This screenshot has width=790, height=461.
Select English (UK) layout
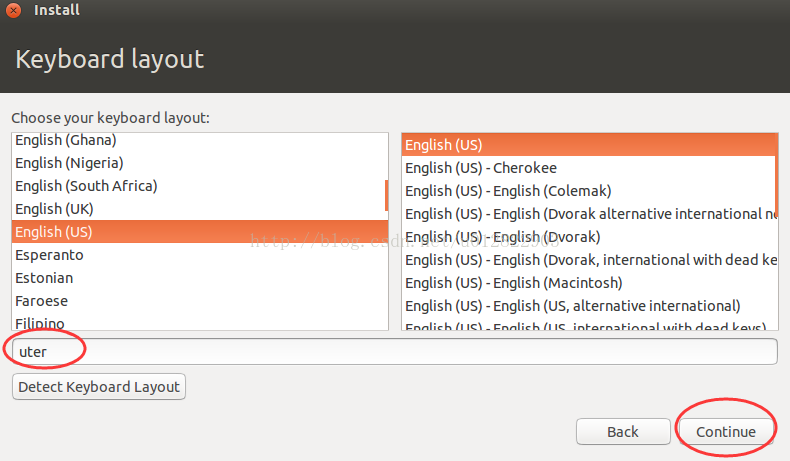click(x=53, y=209)
